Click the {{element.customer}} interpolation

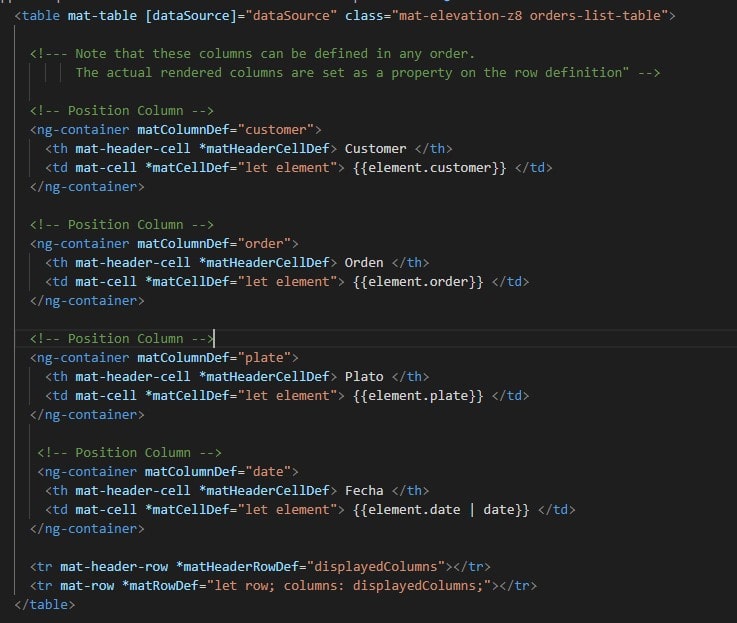click(x=430, y=167)
